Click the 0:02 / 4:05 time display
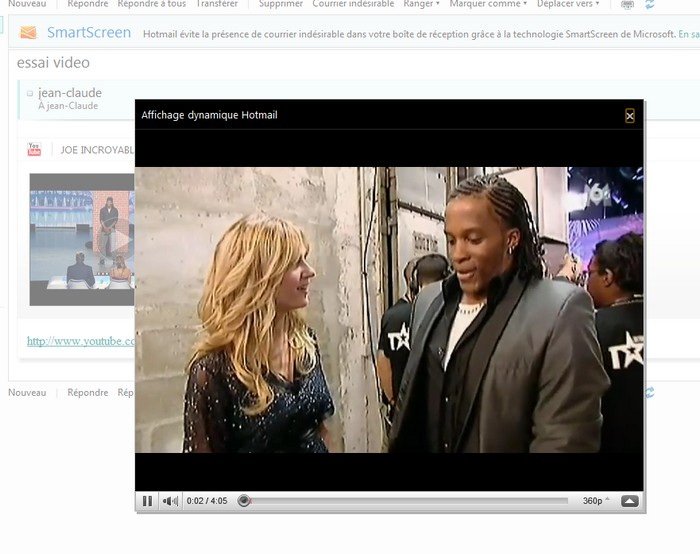Viewport: 700px width, 554px height. (207, 501)
